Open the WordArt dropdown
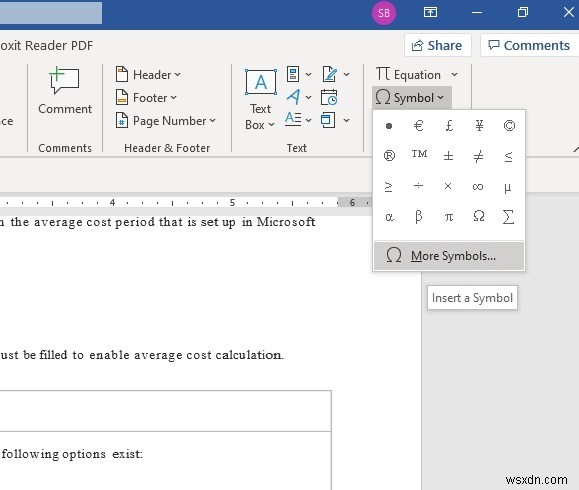This screenshot has width=579, height=490. [x=299, y=97]
